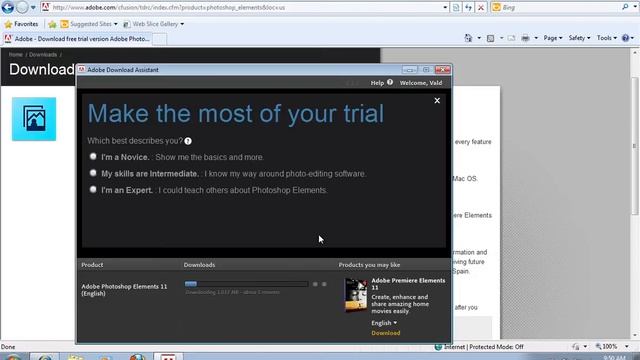Viewport: 640px width, 360px height.
Task: Click the browser Forward arrow button
Action: (x=22, y=7)
